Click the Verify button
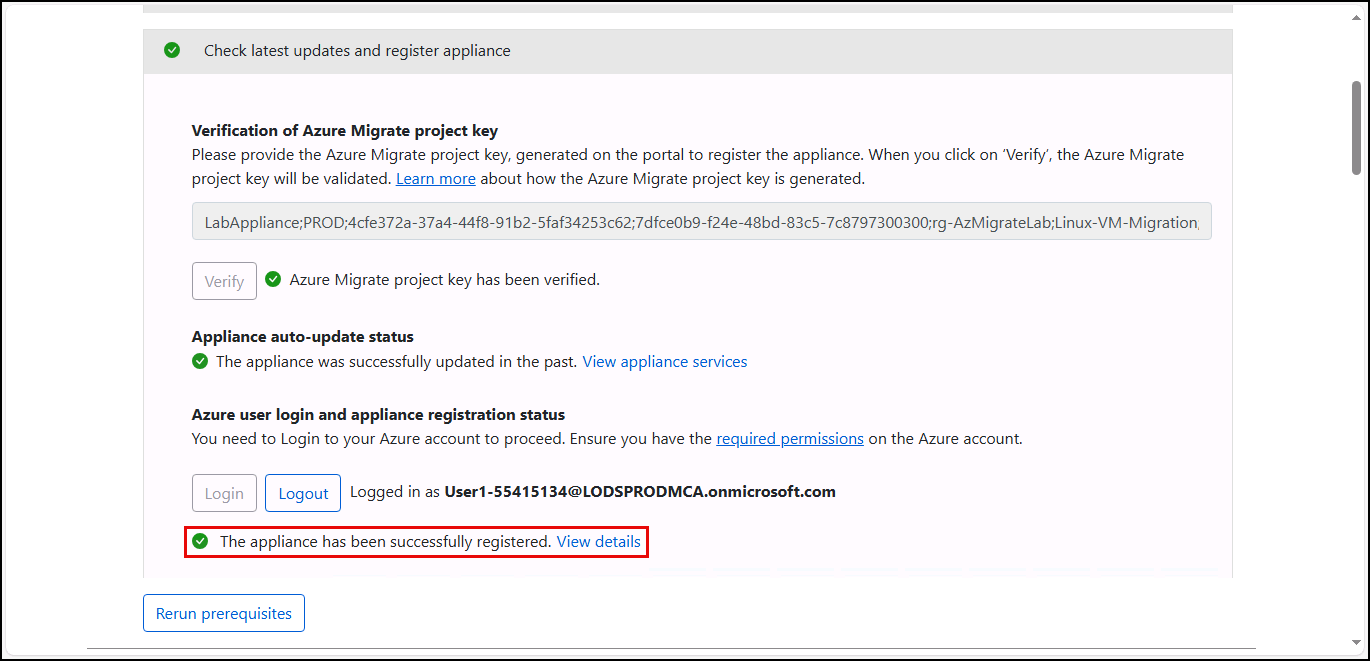 point(224,281)
